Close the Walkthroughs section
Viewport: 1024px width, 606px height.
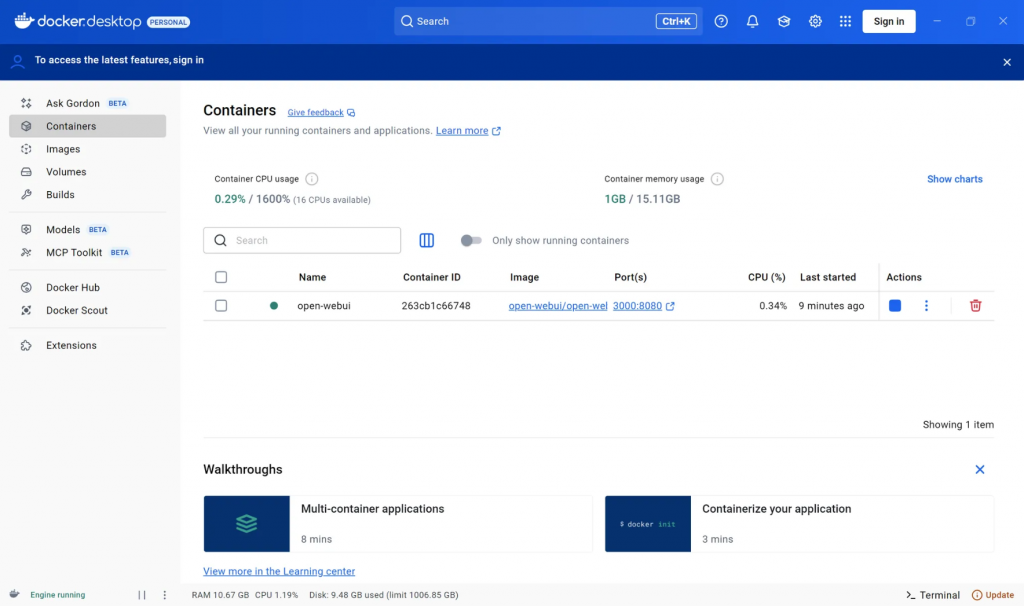(980, 470)
